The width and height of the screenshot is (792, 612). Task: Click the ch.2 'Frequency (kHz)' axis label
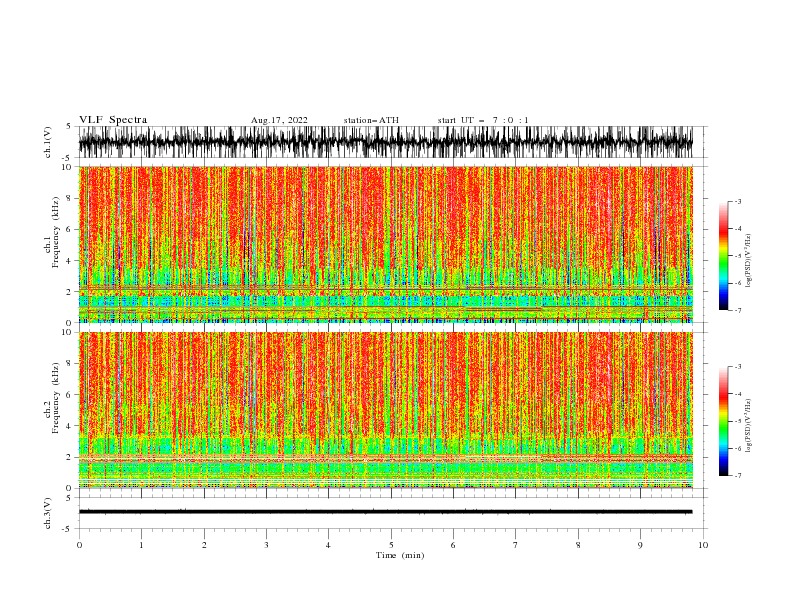point(56,398)
